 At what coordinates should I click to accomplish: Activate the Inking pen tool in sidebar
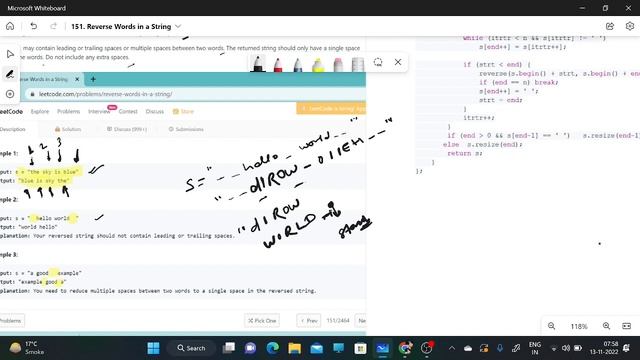click(10, 74)
